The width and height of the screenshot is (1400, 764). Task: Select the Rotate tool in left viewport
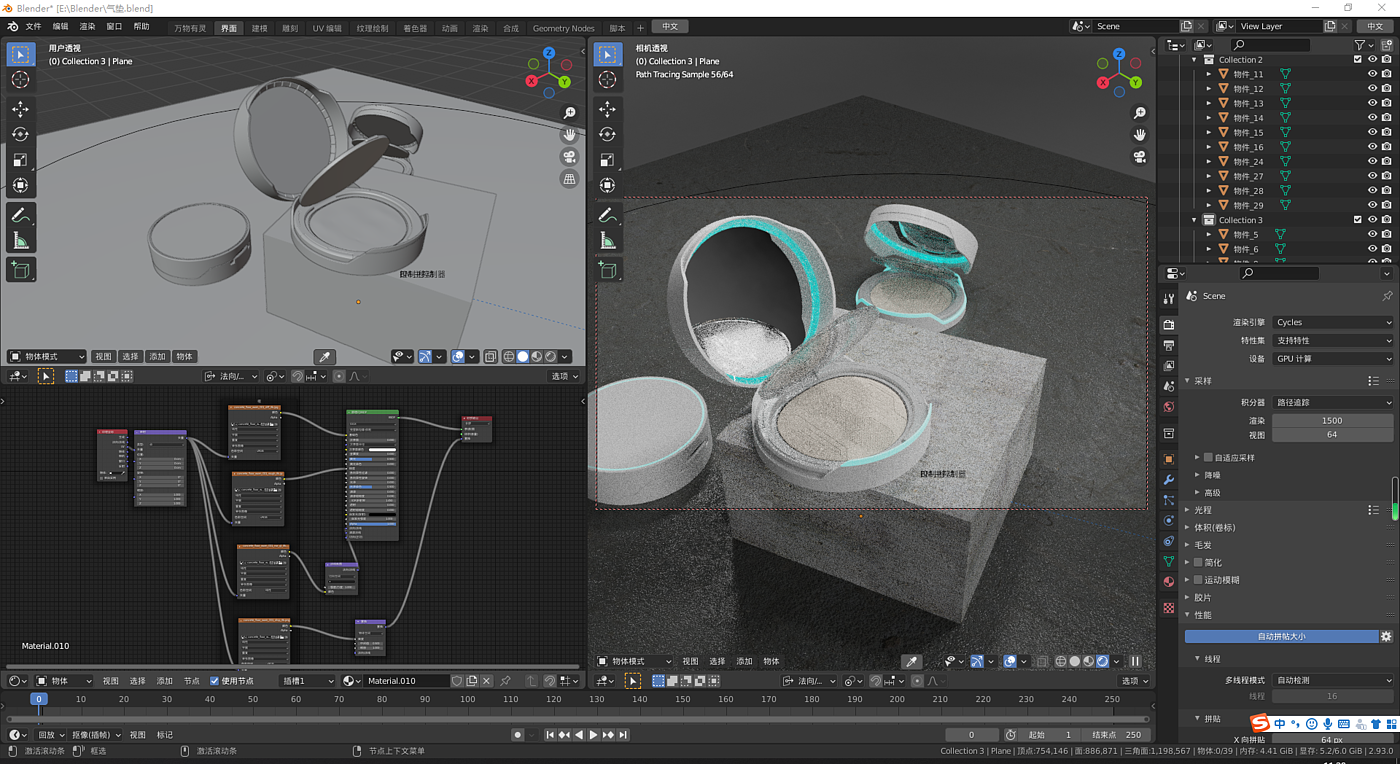tap(20, 134)
